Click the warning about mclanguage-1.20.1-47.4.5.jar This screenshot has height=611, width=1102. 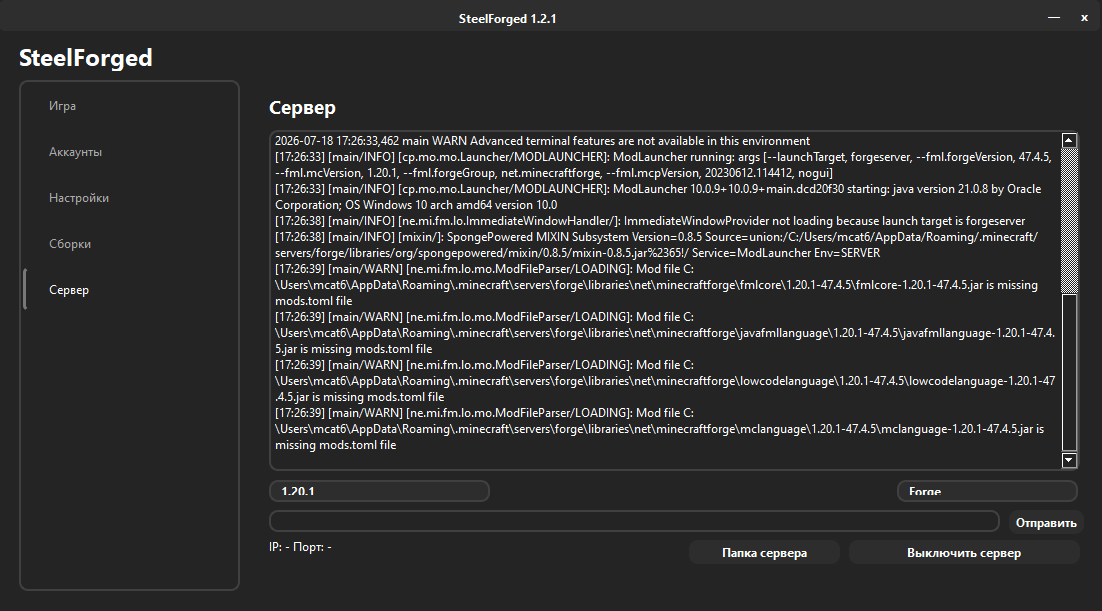(659, 429)
